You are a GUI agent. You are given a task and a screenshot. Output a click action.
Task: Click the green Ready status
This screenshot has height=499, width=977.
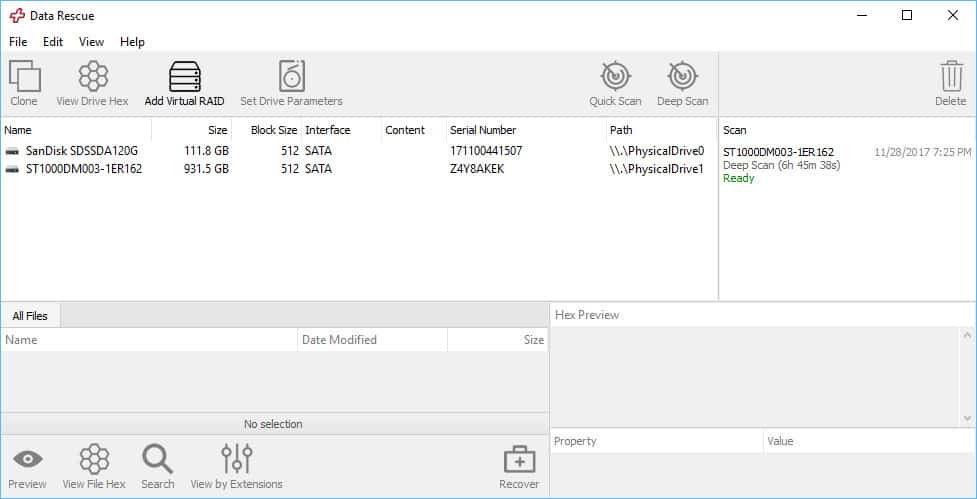pos(738,178)
